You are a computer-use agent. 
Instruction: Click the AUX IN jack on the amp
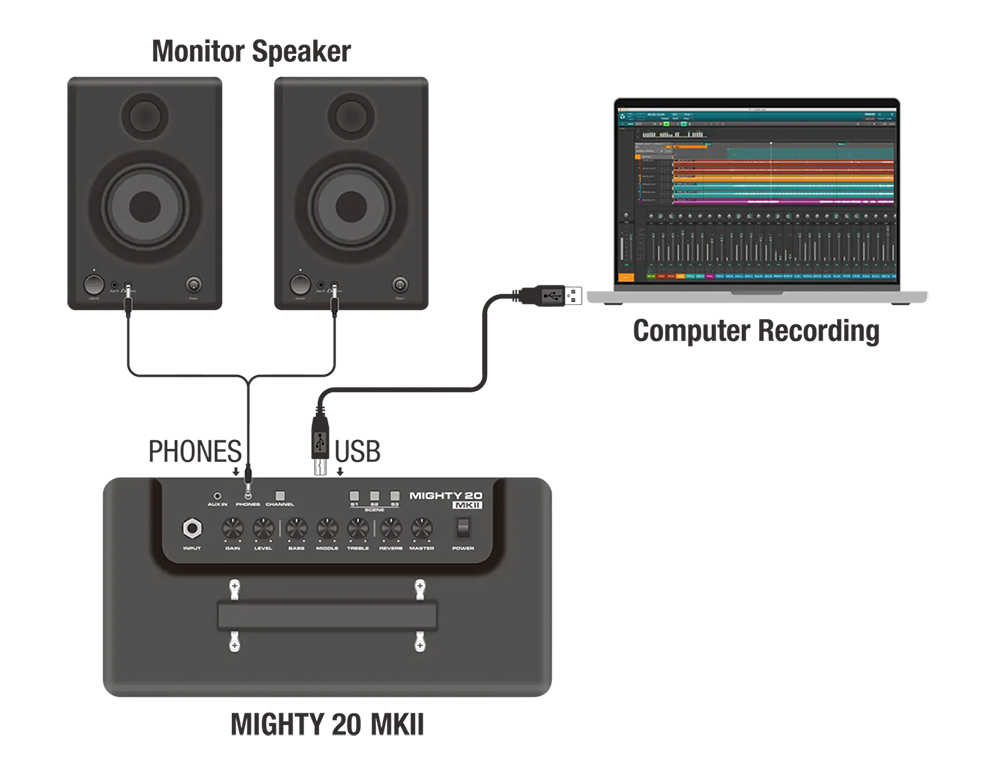pos(218,495)
